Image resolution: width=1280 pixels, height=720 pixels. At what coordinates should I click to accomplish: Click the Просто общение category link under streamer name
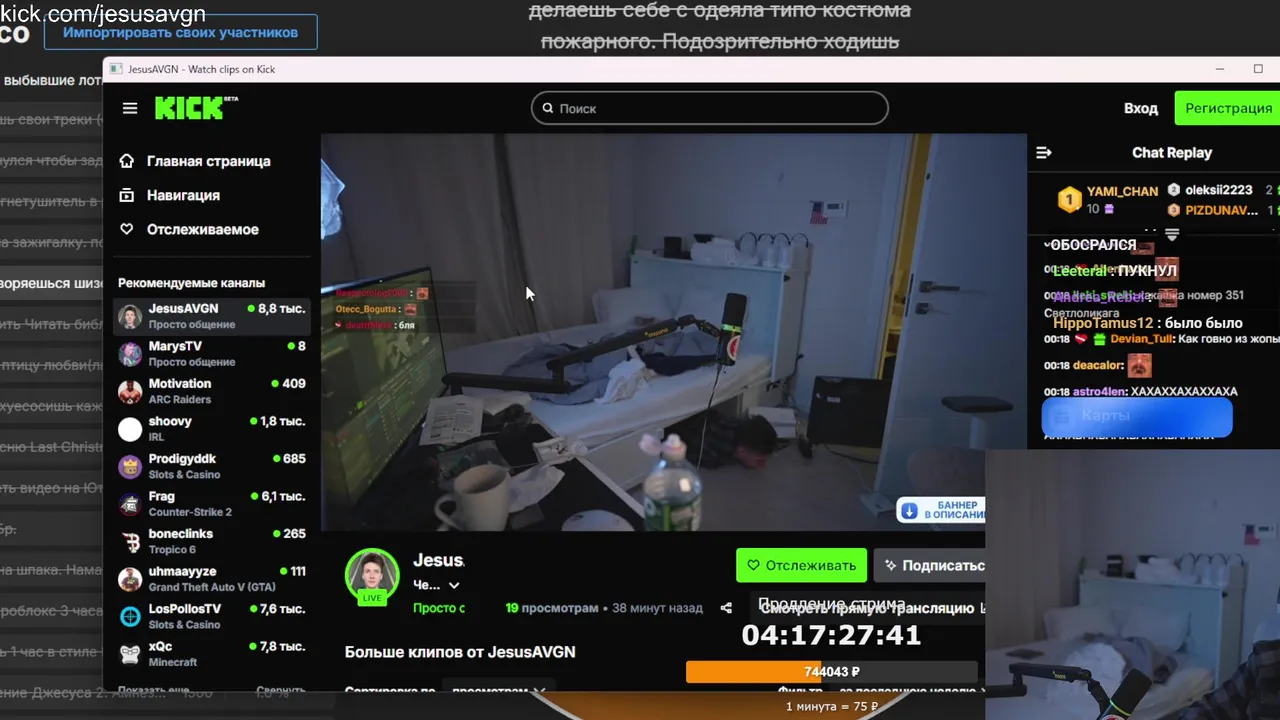[439, 608]
